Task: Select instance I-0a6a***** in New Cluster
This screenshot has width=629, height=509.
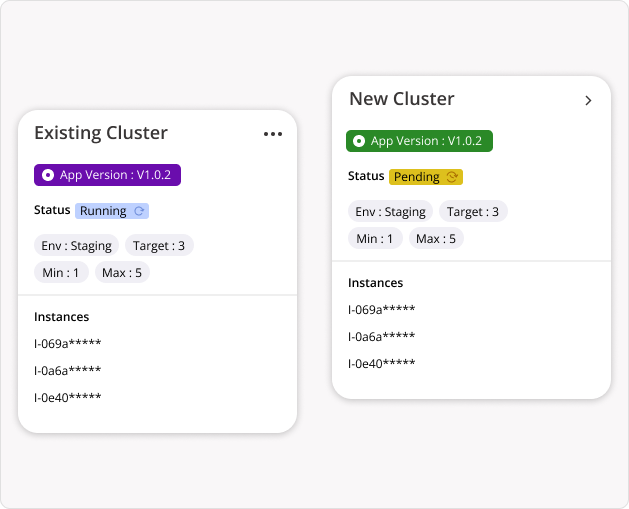Action: tap(381, 337)
